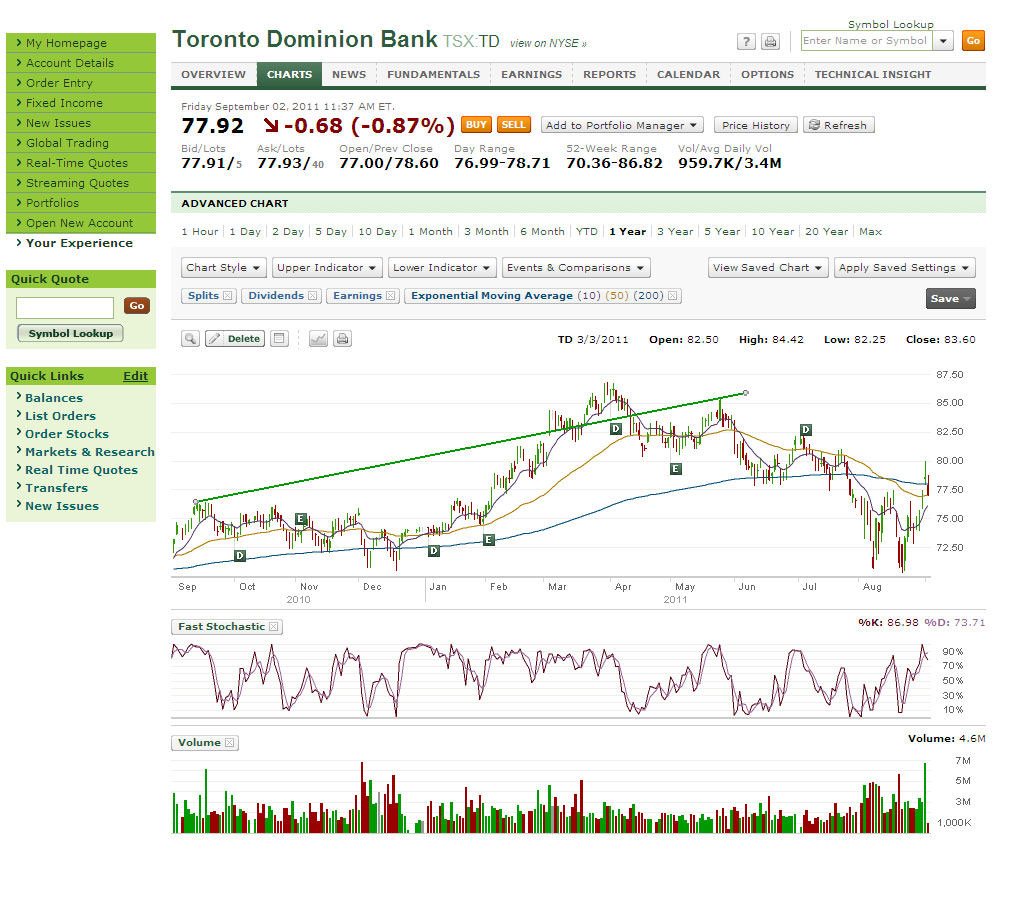Open the Transfers quick link
This screenshot has height=900, width=1024.
click(x=56, y=488)
